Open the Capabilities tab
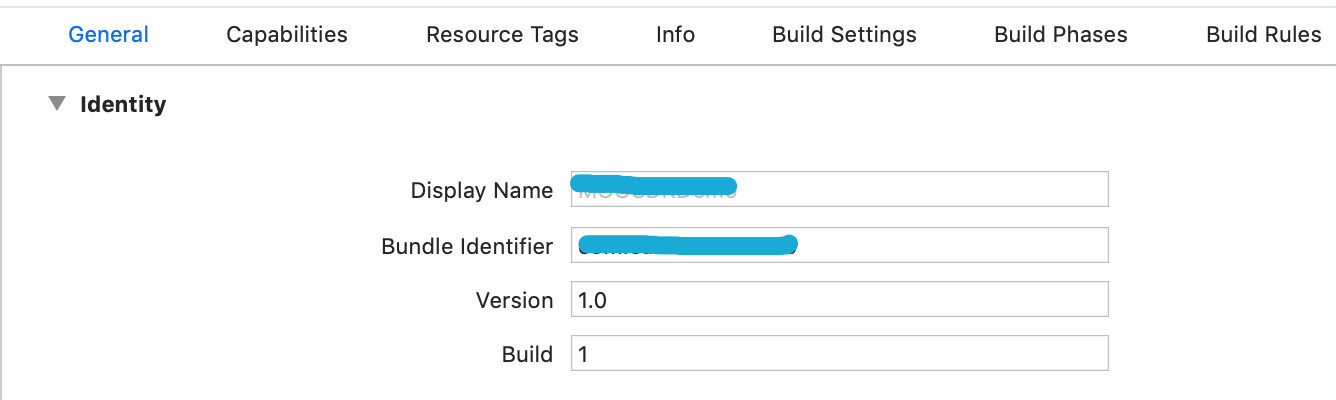1336x400 pixels. coord(287,34)
